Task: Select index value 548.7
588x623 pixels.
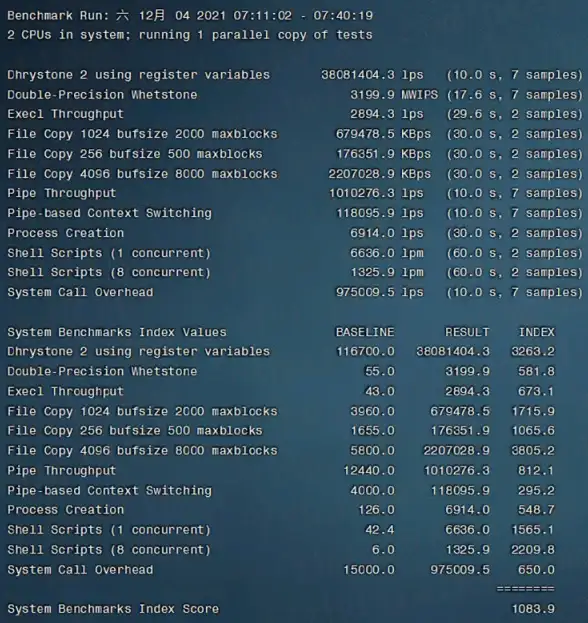Action: point(536,510)
